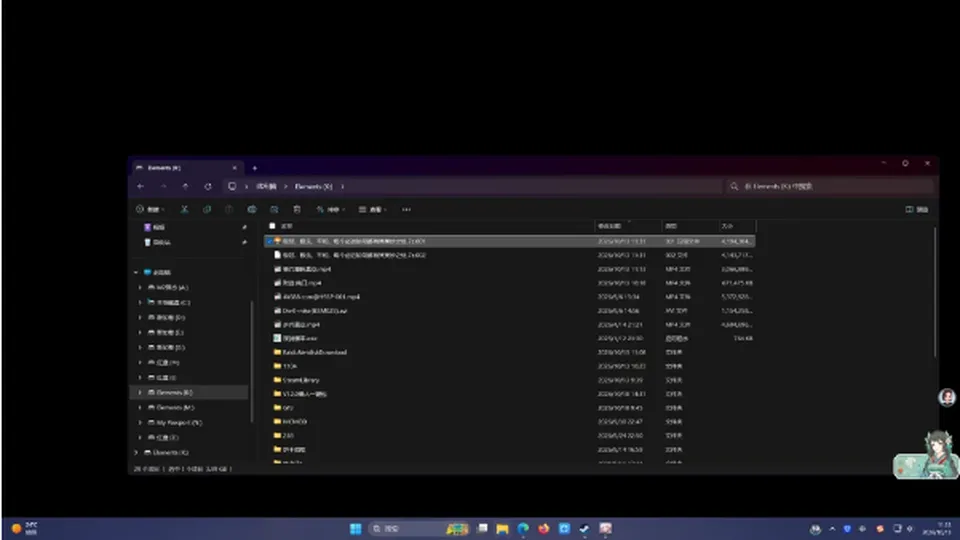The width and height of the screenshot is (960, 540).
Task: Go up one folder level
Action: tap(186, 186)
